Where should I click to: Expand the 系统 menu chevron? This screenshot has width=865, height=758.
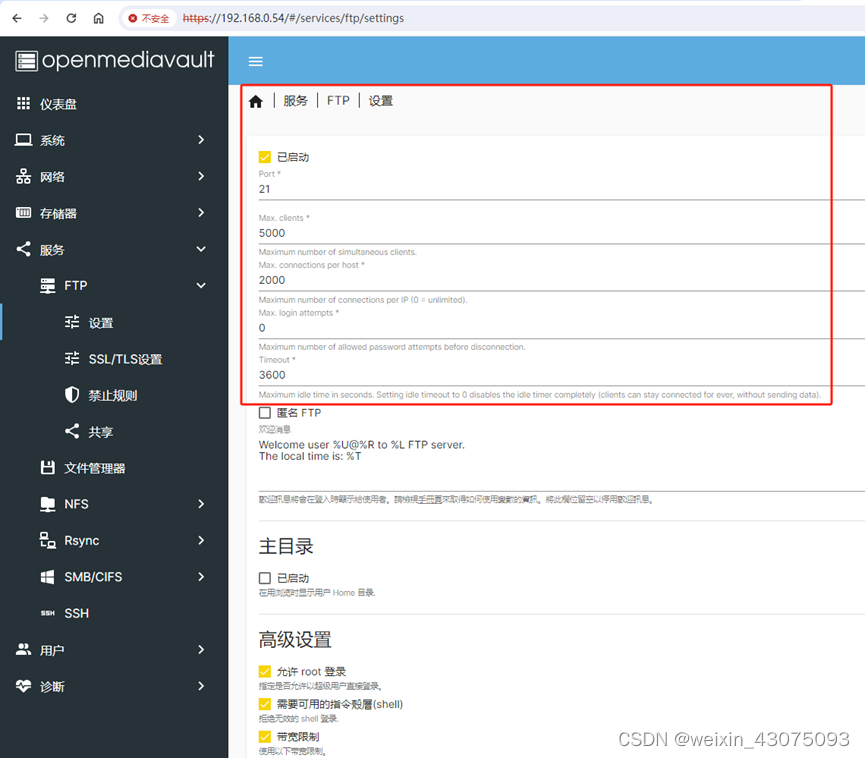click(201, 140)
